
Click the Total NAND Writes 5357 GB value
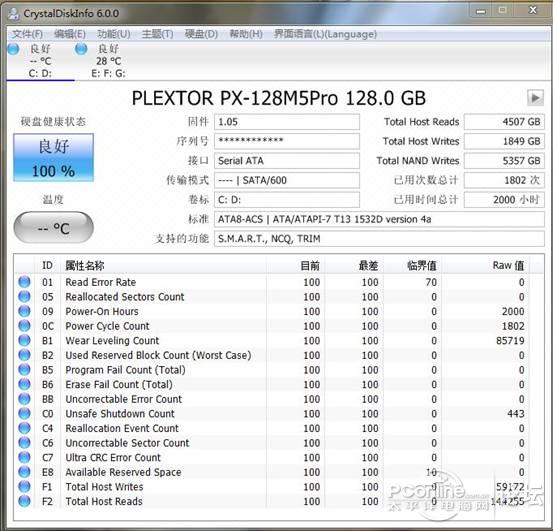(x=504, y=161)
